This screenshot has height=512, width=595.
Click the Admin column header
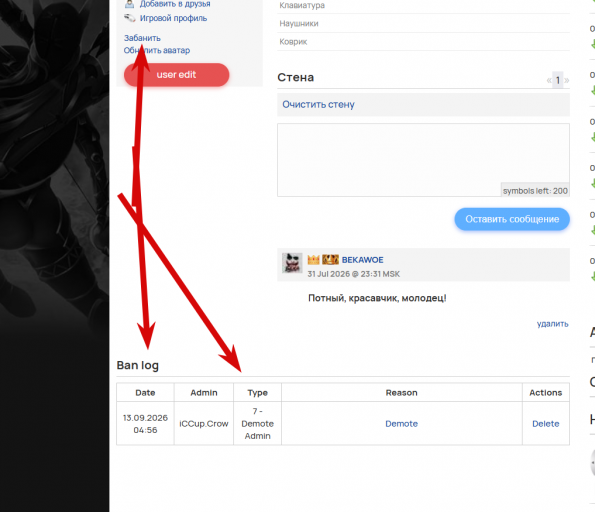point(204,392)
